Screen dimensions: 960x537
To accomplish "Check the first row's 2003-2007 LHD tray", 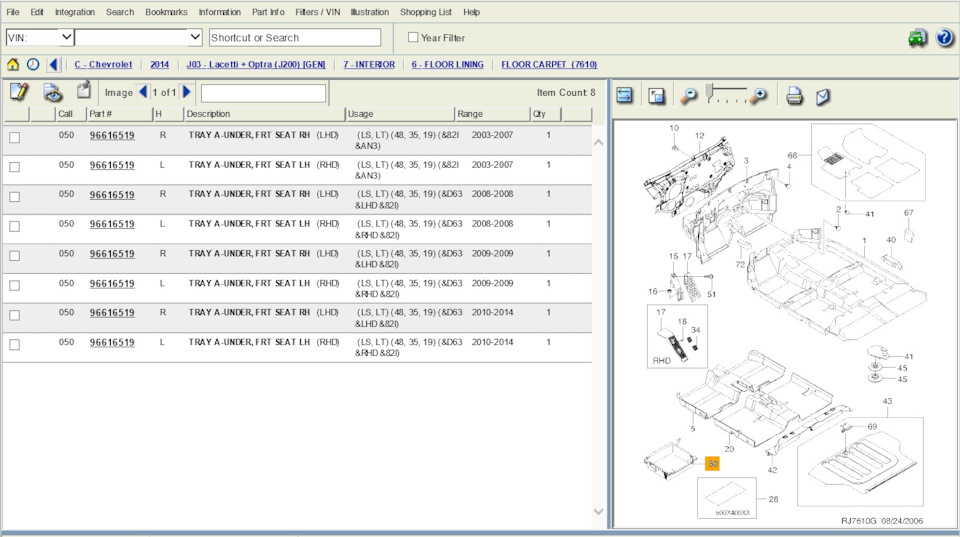I will [x=14, y=138].
